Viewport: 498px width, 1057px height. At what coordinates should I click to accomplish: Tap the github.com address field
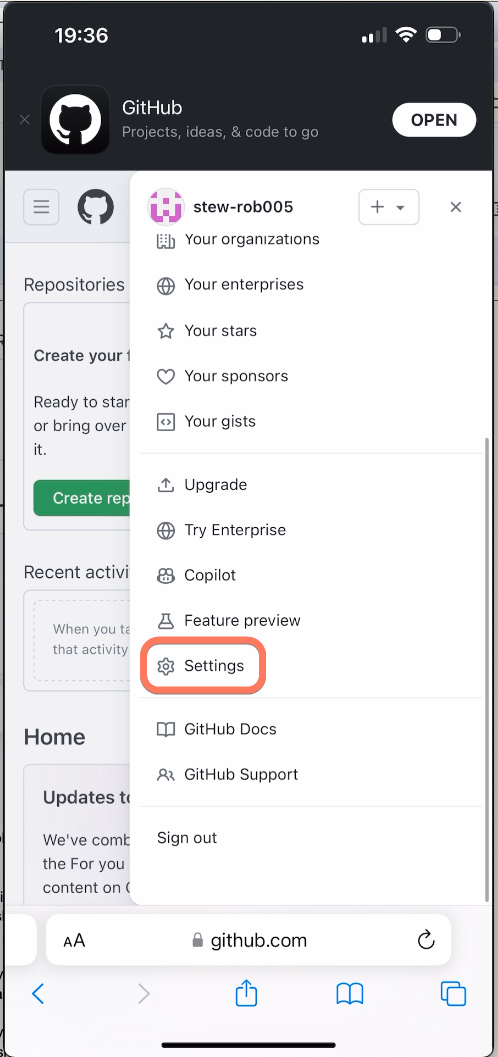coord(248,940)
